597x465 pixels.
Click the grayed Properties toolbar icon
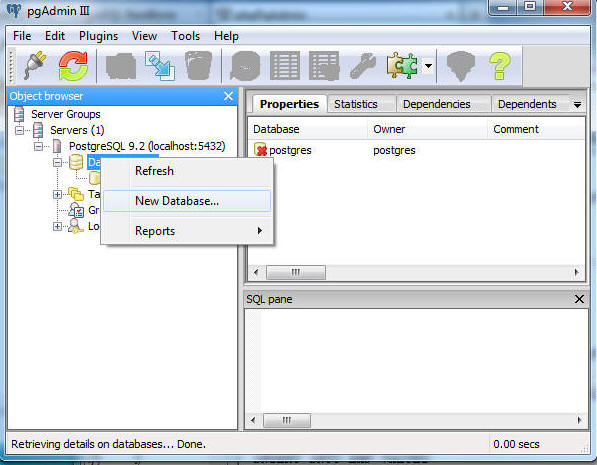click(x=121, y=67)
